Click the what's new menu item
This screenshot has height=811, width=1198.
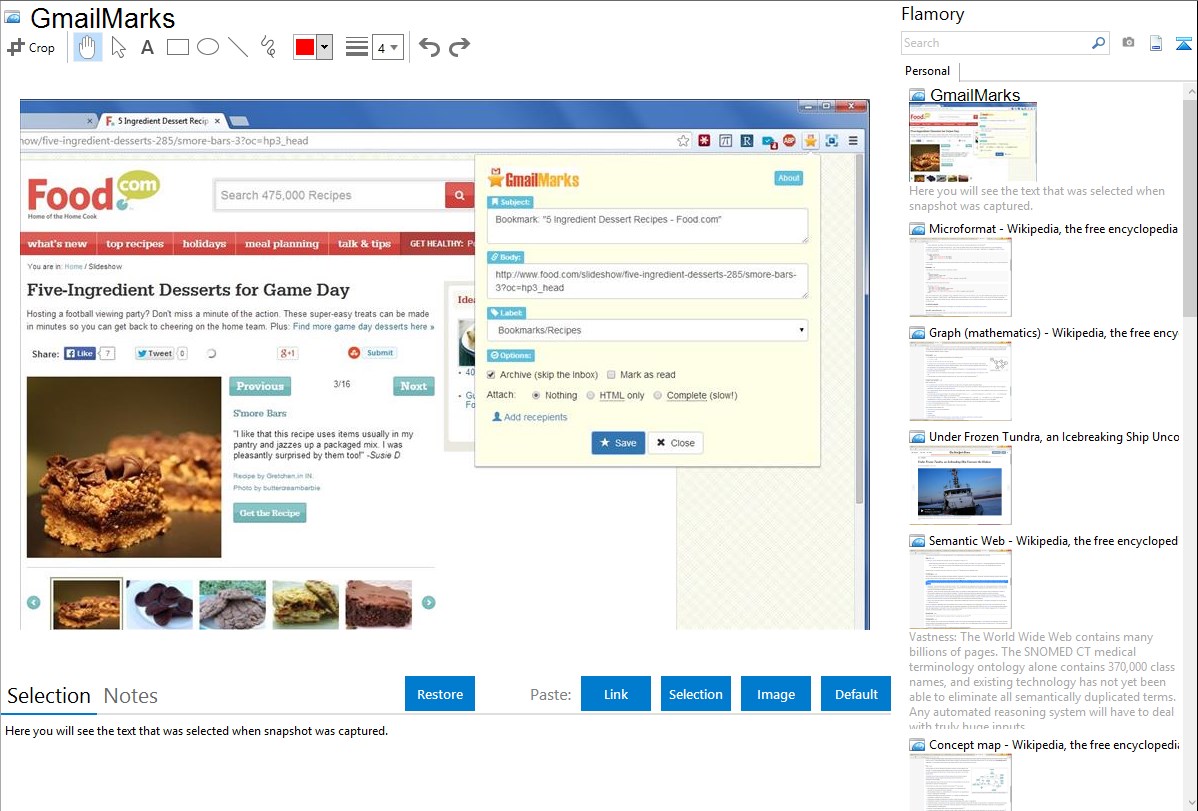point(58,244)
